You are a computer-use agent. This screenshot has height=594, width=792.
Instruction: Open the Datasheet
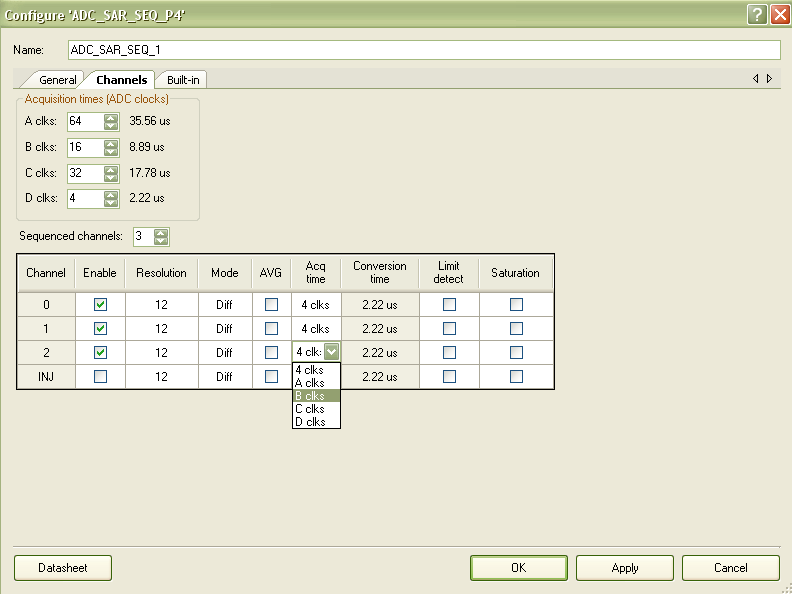63,568
